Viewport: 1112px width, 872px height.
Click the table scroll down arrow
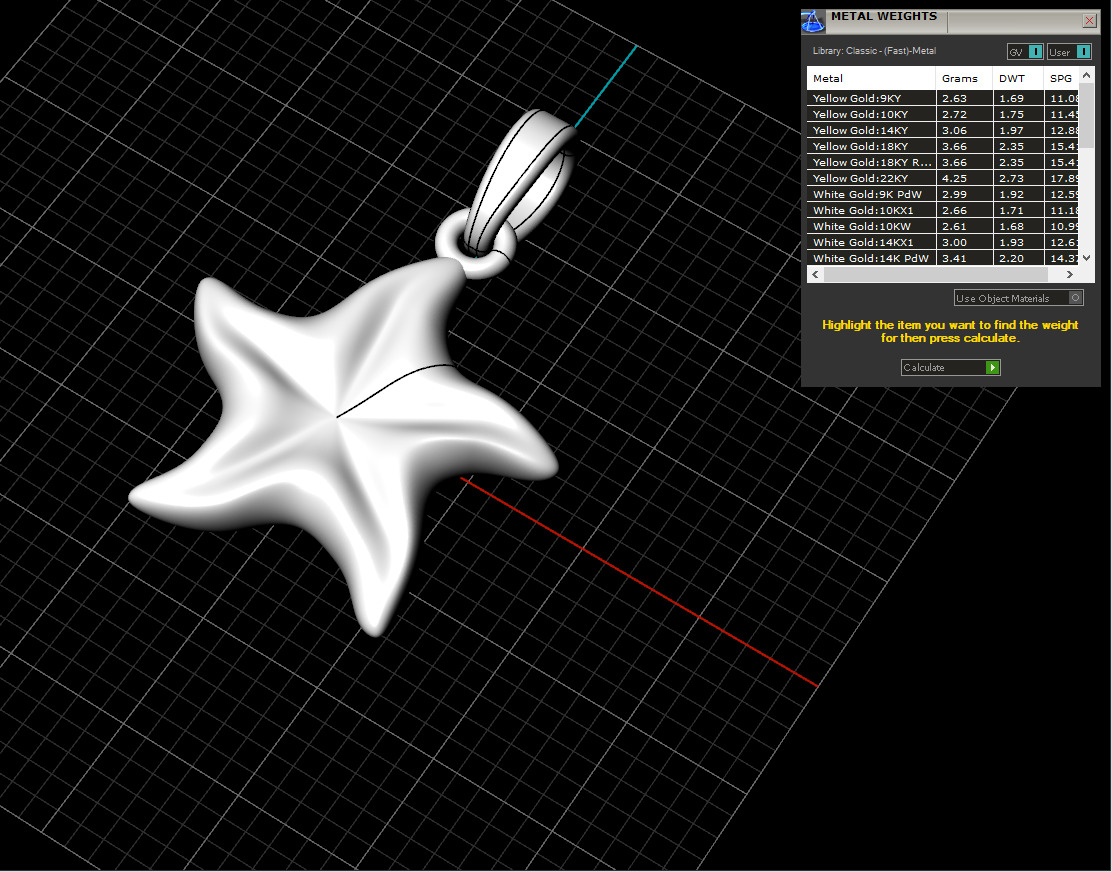[x=1086, y=258]
